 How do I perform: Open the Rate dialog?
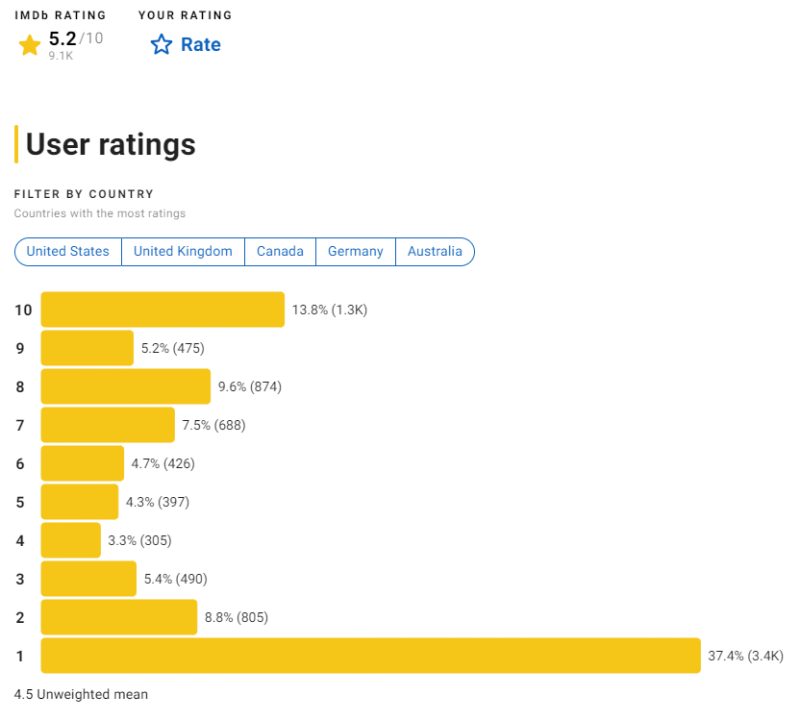[200, 44]
